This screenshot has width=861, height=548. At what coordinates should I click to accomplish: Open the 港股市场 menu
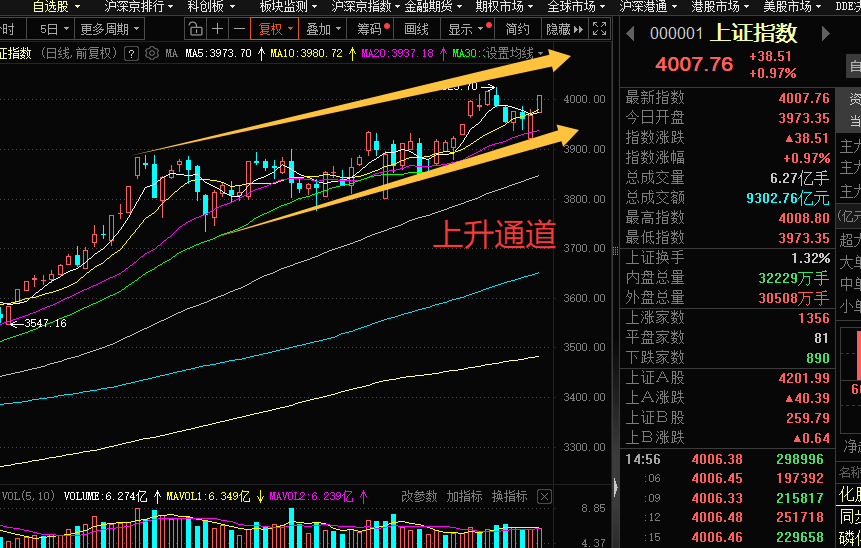pos(720,7)
